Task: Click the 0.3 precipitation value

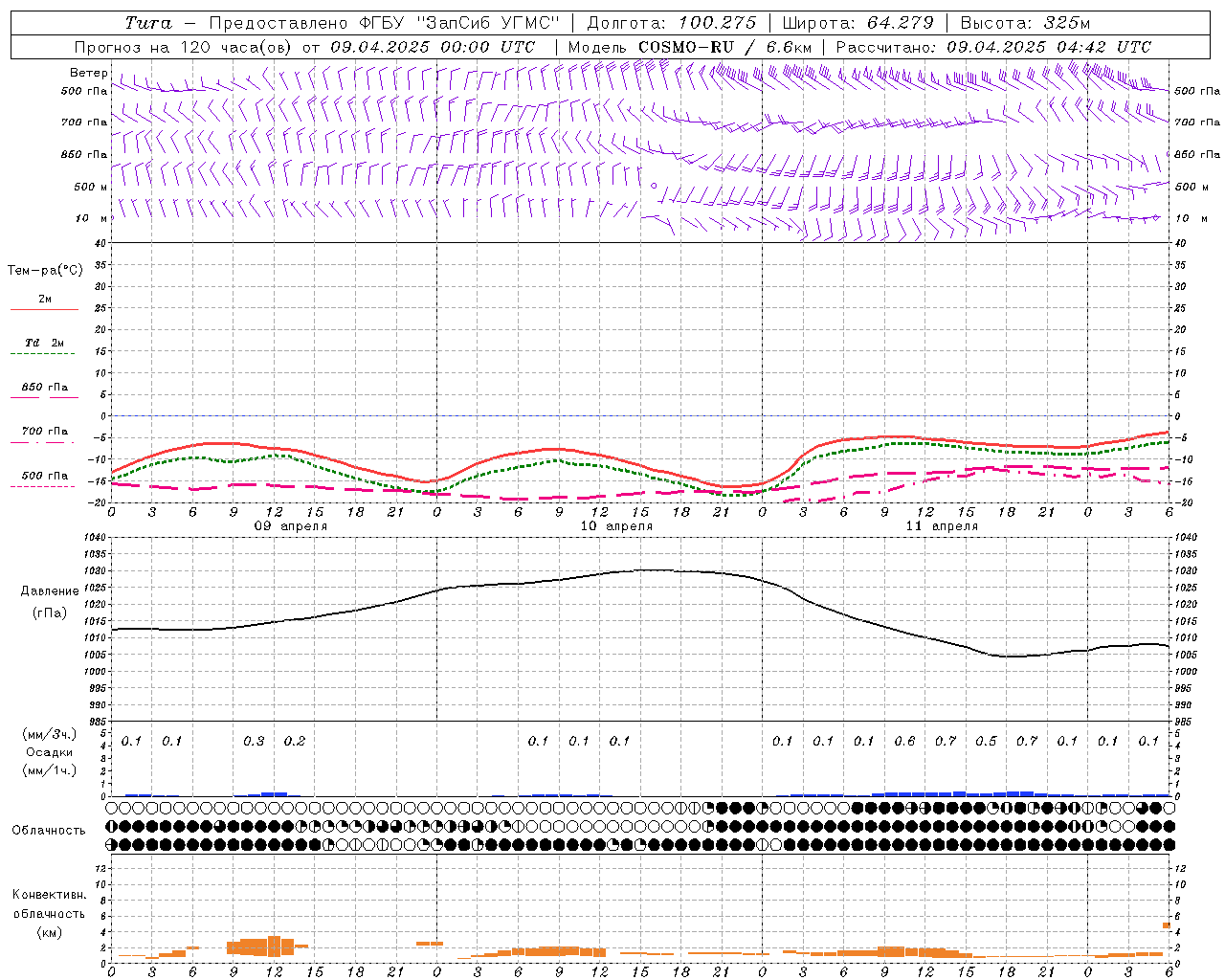Action: click(254, 742)
